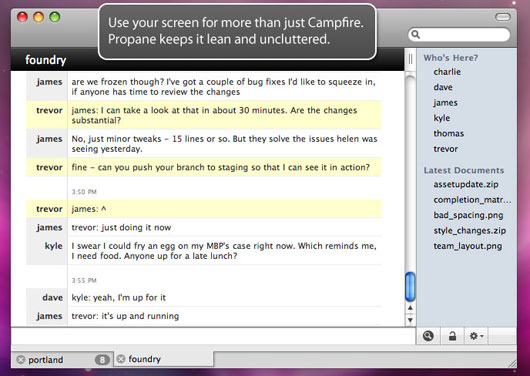Click kyle's message about frying an egg
Screen dimensions: 530x376
224,251
